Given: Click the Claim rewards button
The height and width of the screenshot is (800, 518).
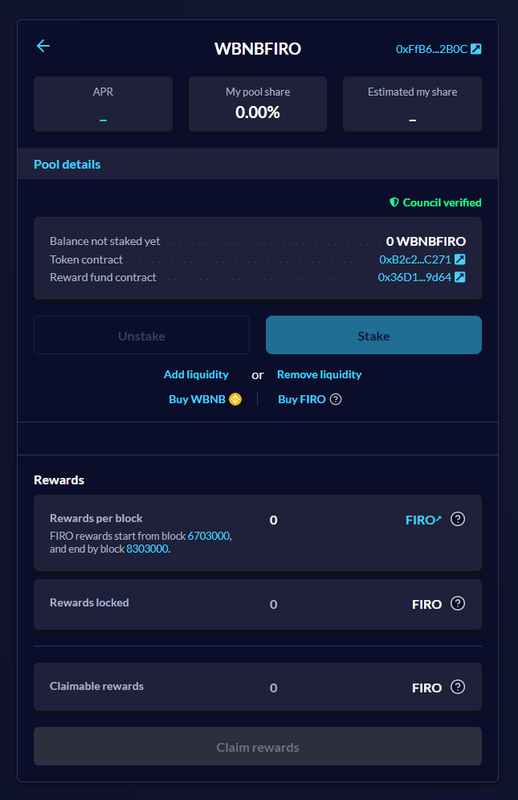Looking at the screenshot, I should [x=258, y=746].
